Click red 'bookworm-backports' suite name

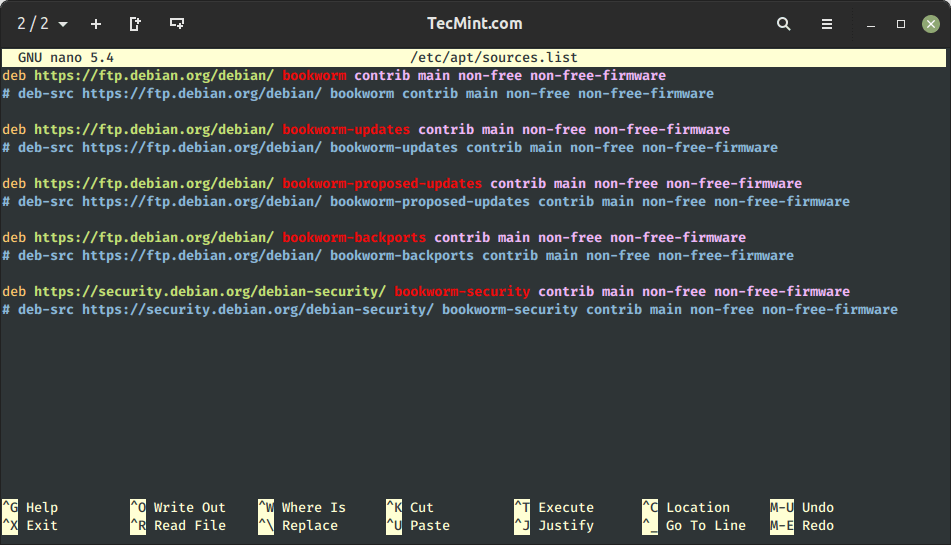tap(354, 238)
